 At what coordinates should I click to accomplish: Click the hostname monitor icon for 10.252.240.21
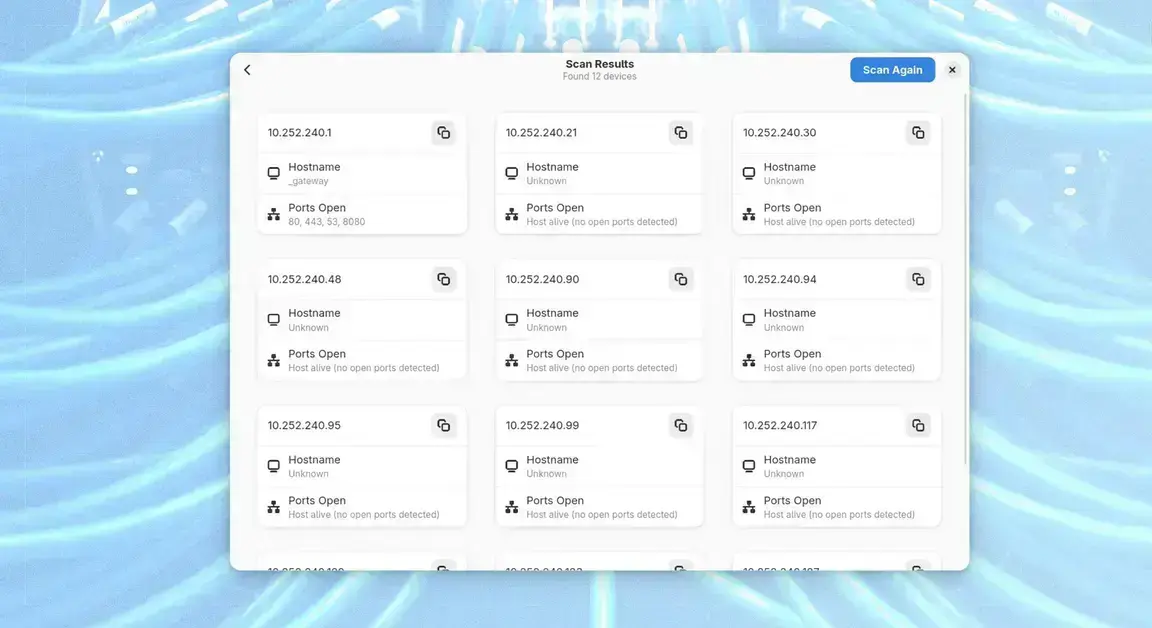(511, 173)
